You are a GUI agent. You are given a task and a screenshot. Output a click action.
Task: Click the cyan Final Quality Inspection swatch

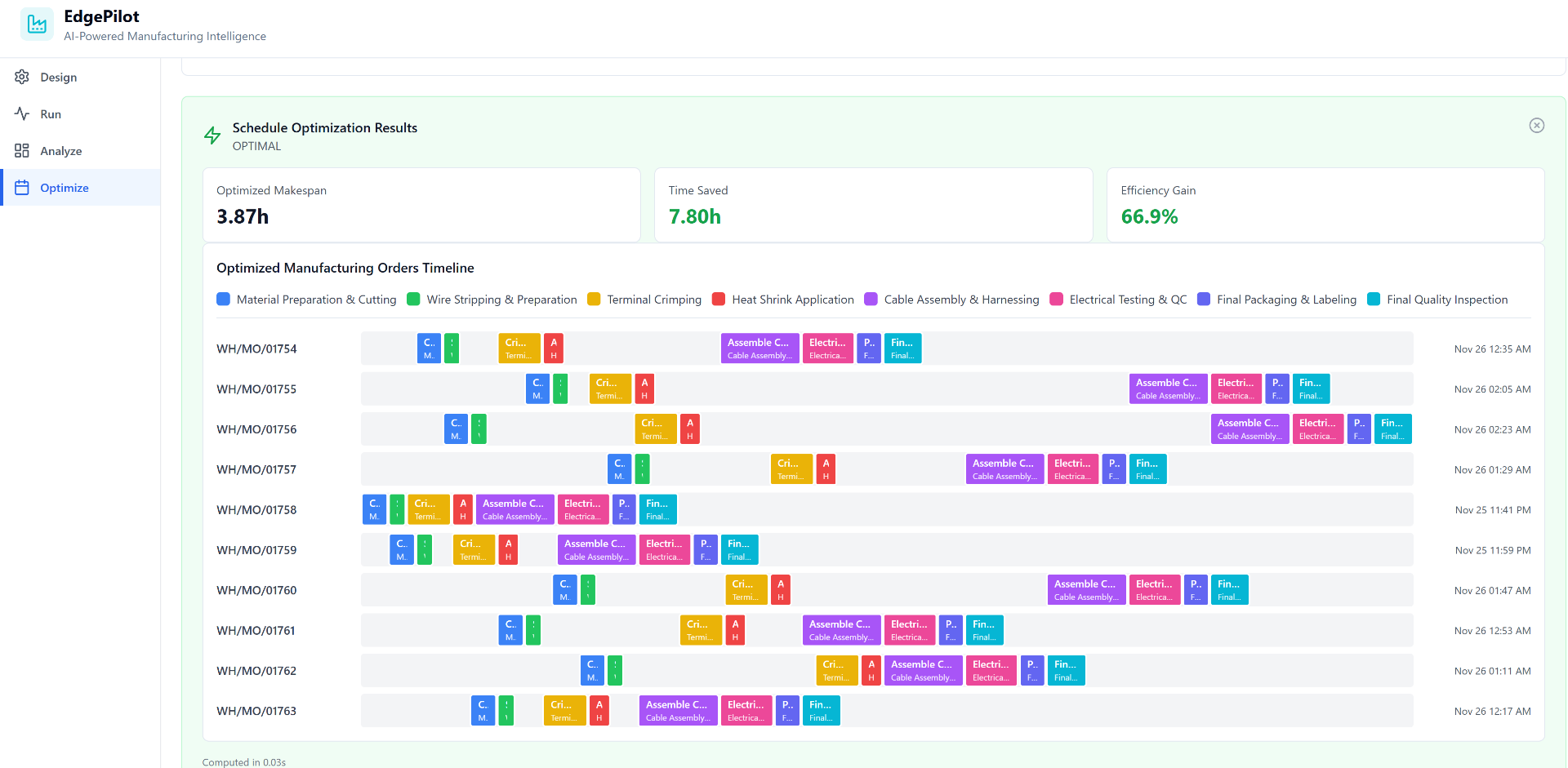point(1374,299)
